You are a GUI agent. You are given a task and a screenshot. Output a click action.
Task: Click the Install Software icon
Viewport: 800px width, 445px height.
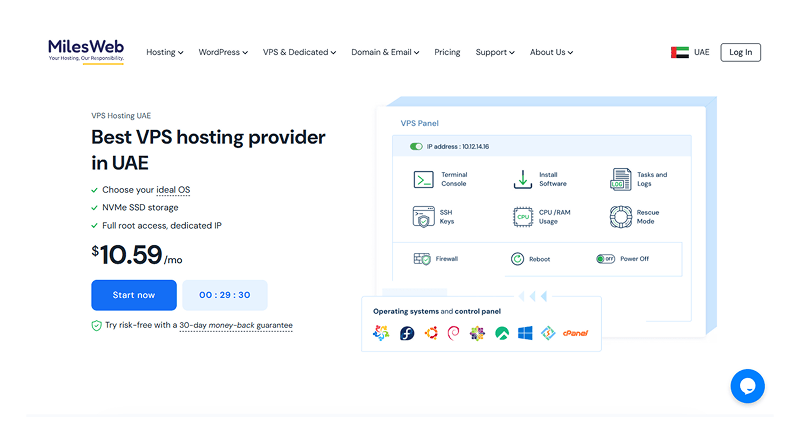[522, 180]
